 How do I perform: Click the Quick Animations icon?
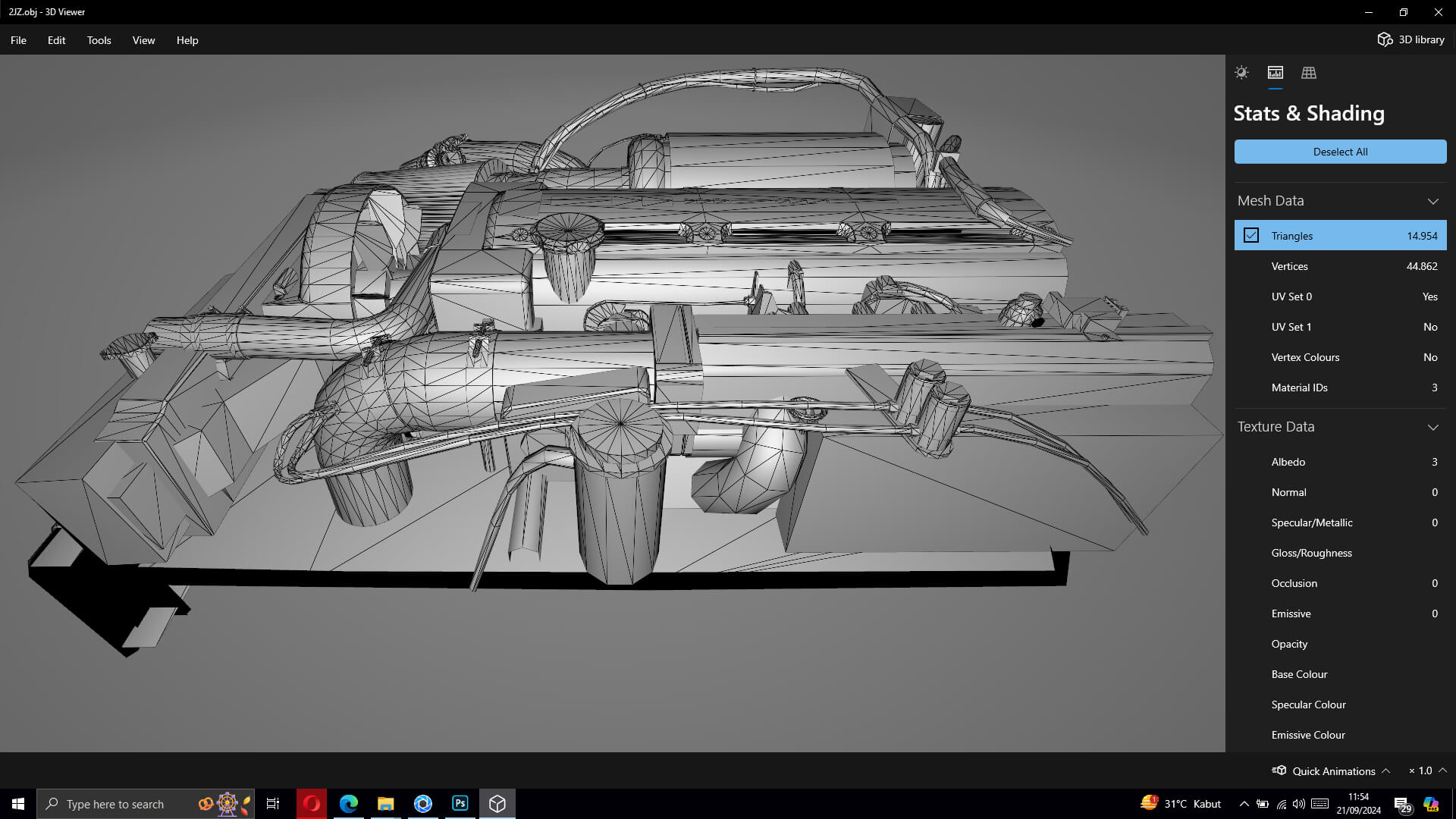click(1279, 770)
